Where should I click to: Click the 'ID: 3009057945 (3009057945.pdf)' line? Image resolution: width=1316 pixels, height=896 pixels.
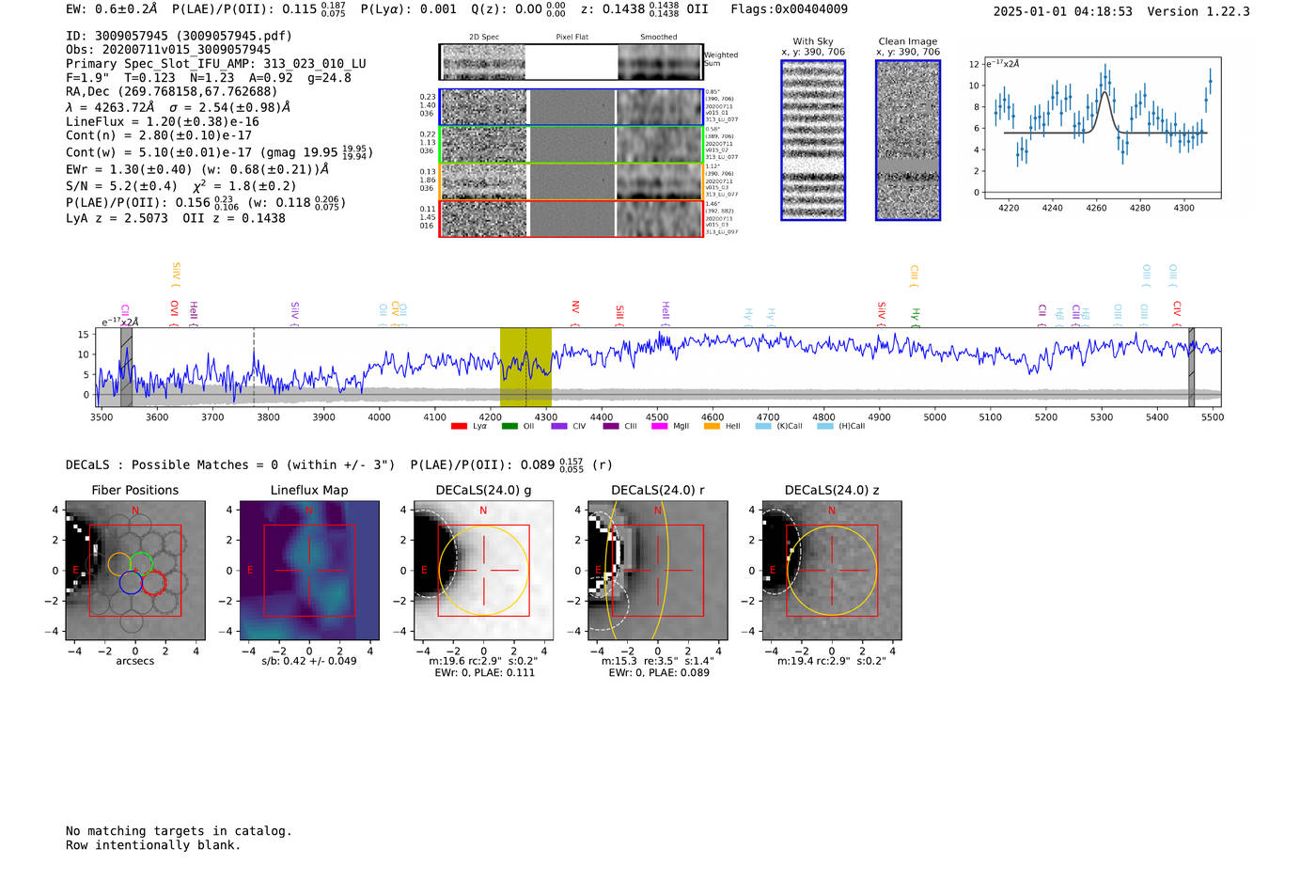pos(179,36)
